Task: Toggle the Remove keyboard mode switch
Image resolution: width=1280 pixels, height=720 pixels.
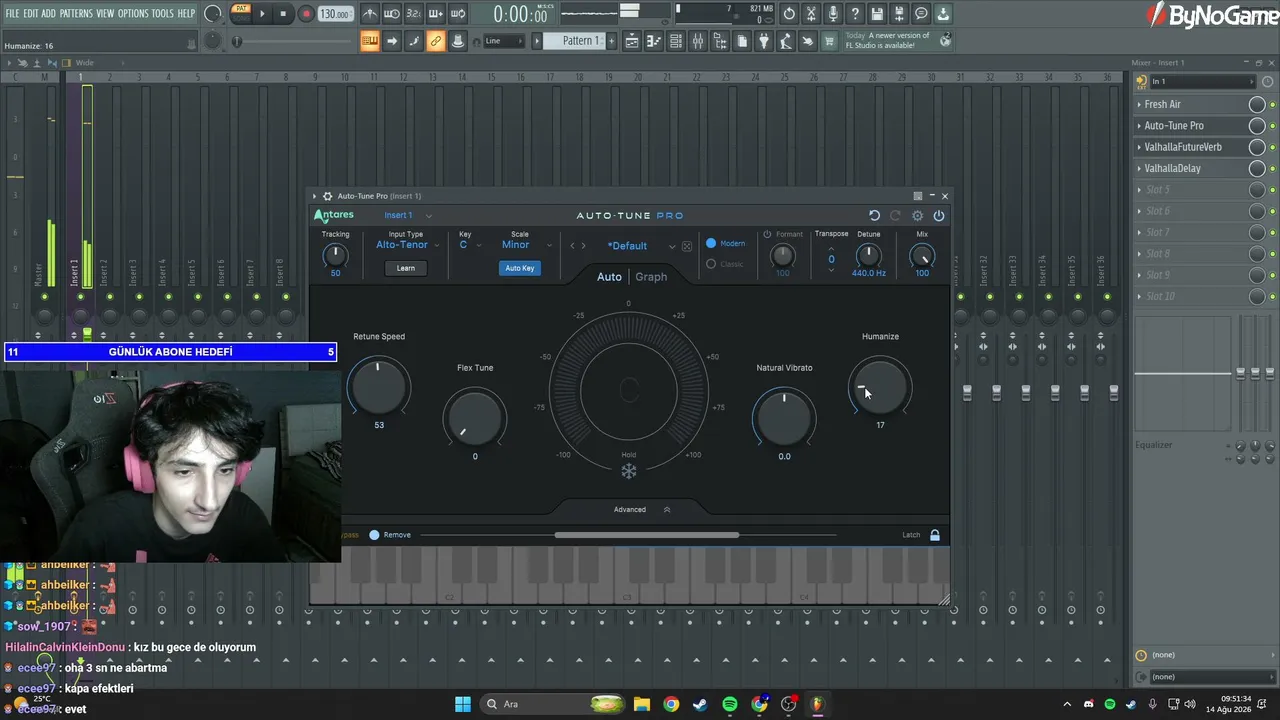Action: point(374,535)
